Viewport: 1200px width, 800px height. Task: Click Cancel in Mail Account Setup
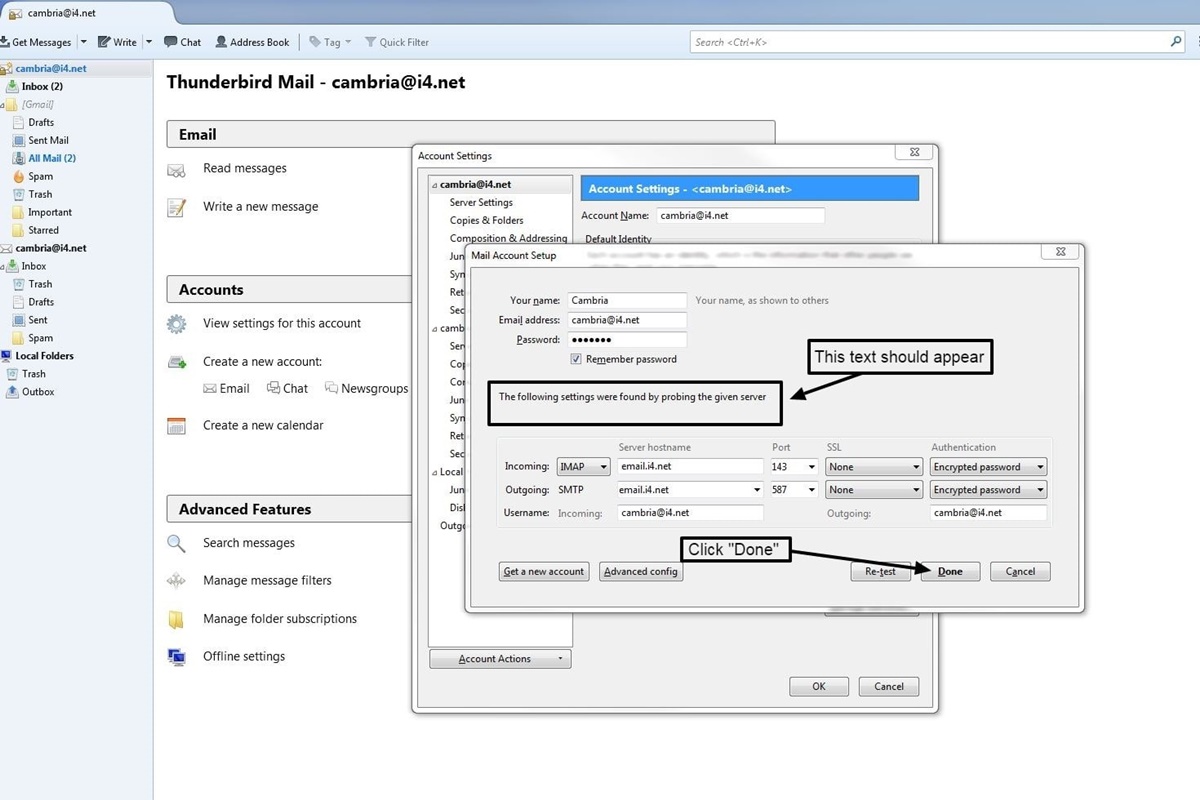point(1020,572)
